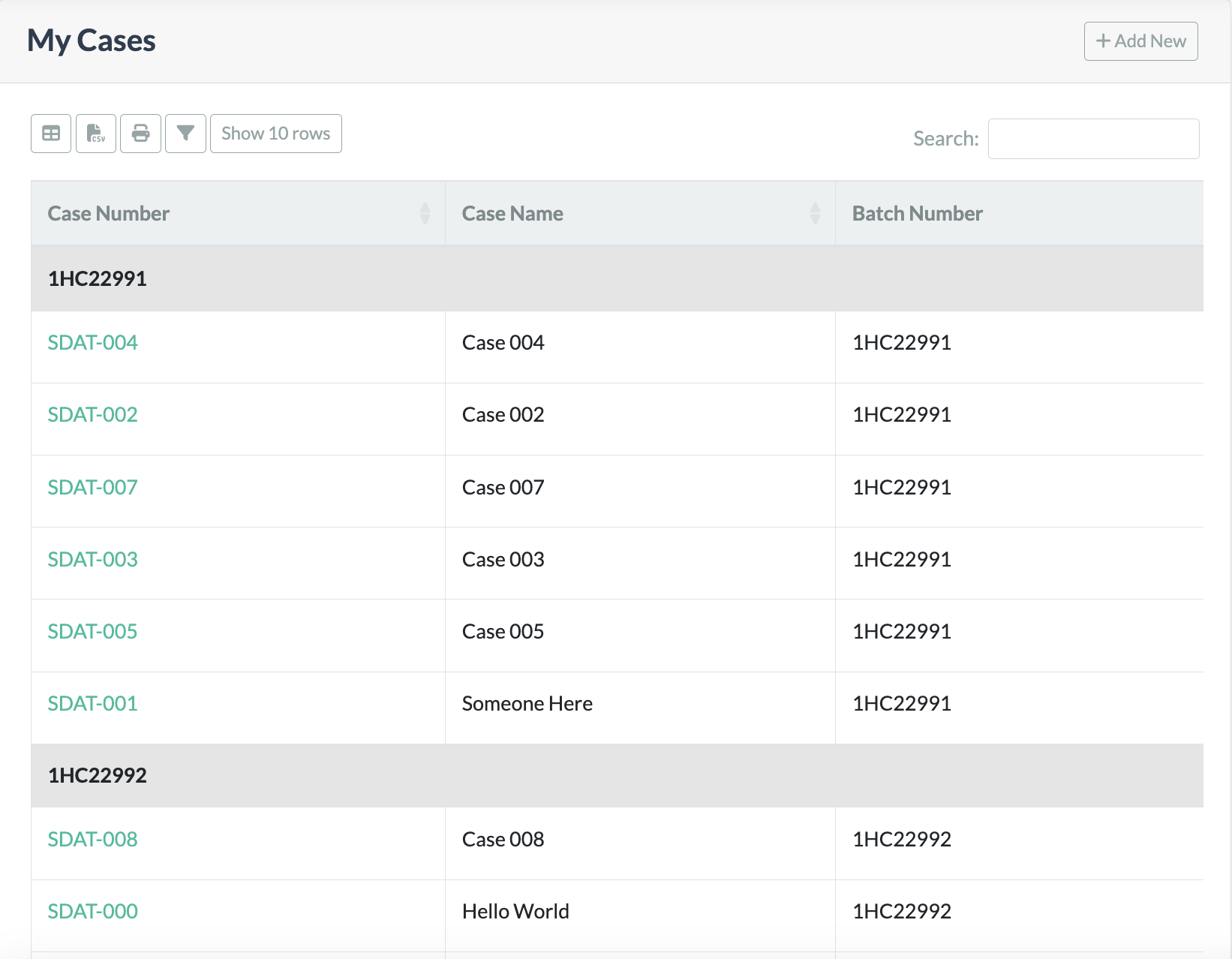Image resolution: width=1232 pixels, height=959 pixels.
Task: Click the Case 007 name cell
Action: click(x=640, y=492)
